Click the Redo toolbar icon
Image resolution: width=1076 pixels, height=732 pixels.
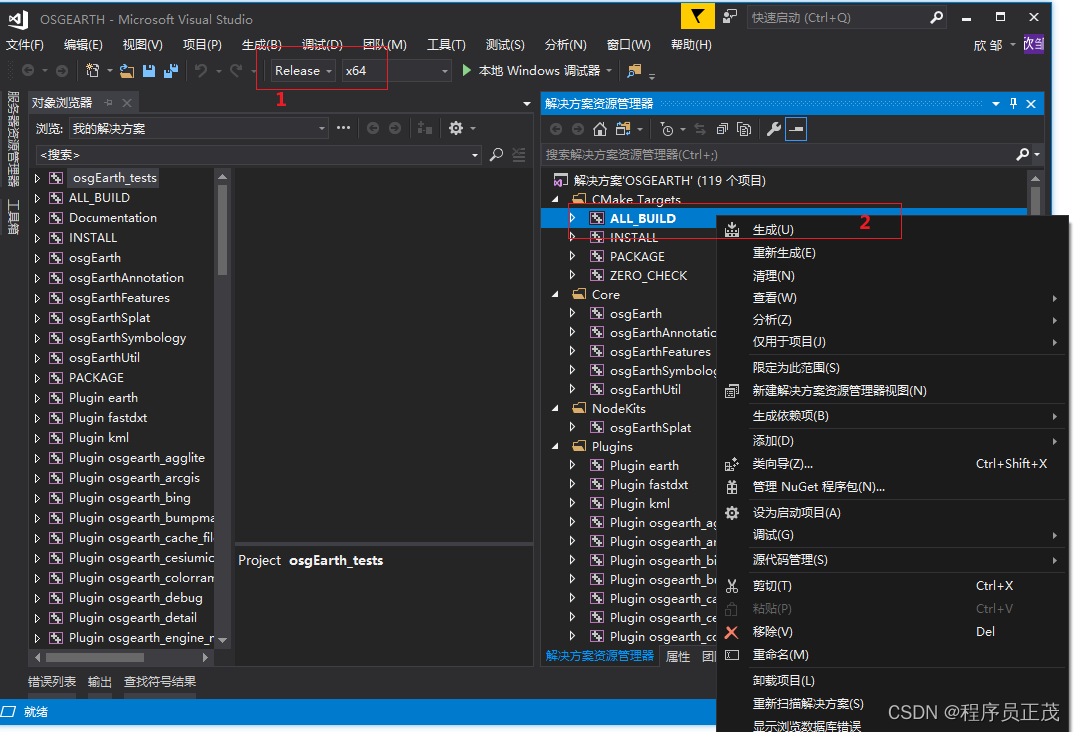tap(236, 71)
